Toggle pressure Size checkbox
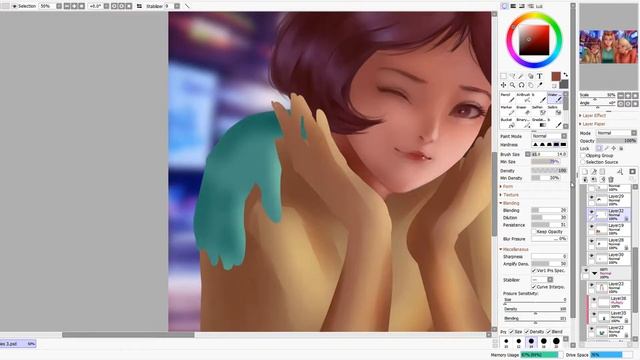 pos(511,332)
